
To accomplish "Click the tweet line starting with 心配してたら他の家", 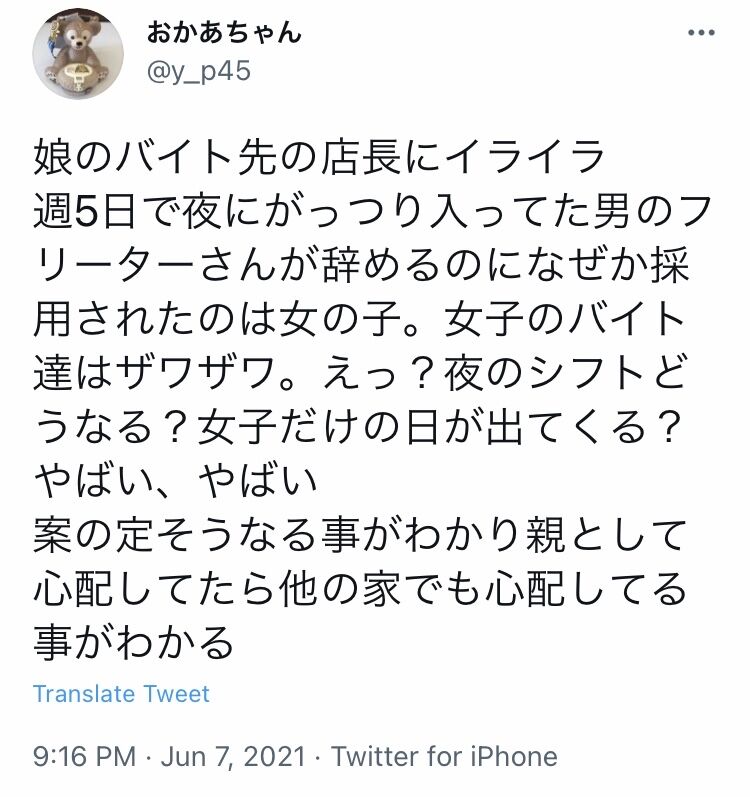I will click(360, 590).
